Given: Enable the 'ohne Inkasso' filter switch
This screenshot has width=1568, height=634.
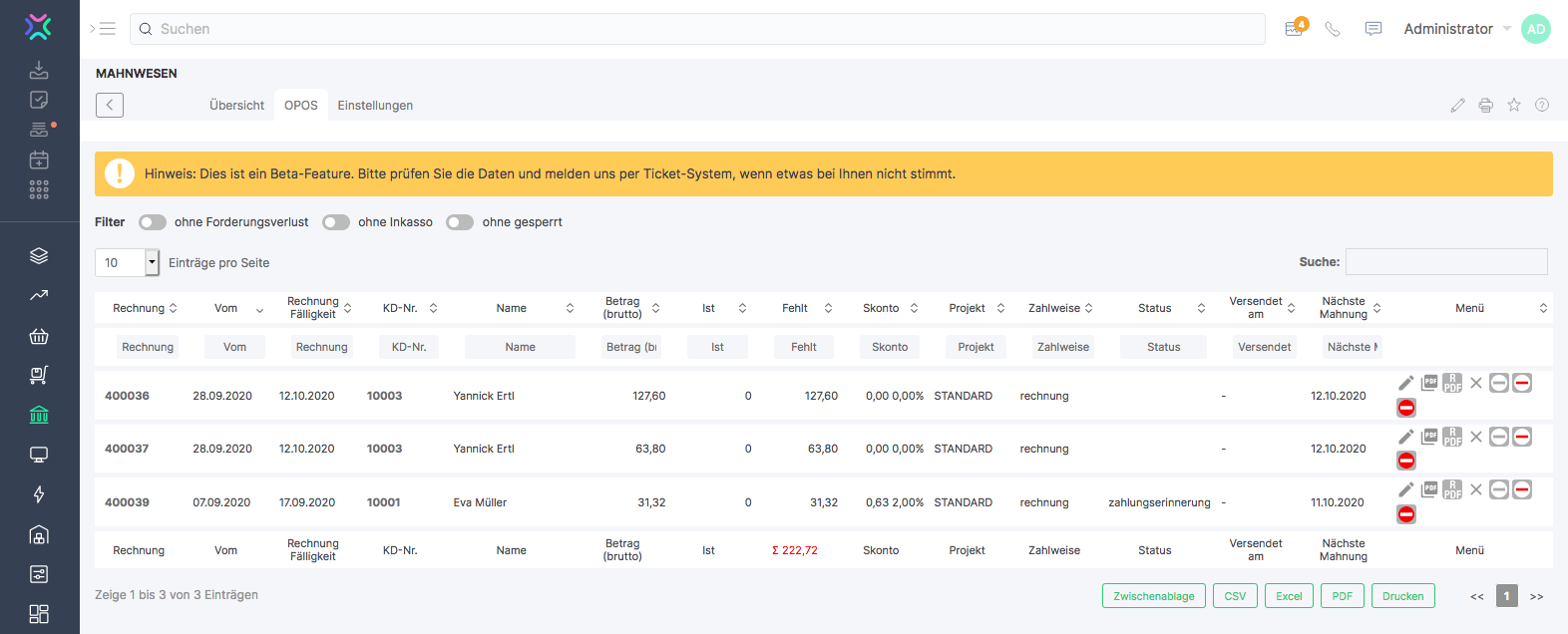Looking at the screenshot, I should pos(336,222).
